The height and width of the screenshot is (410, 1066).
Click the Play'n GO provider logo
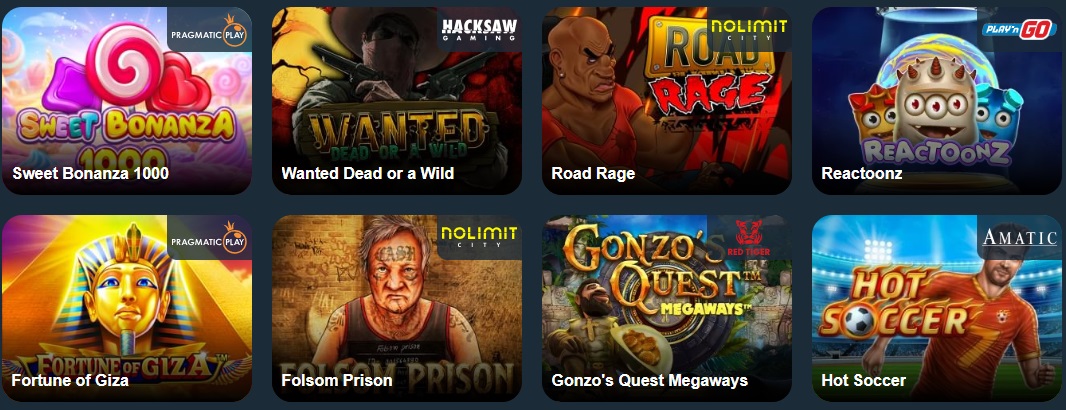coord(1019,29)
